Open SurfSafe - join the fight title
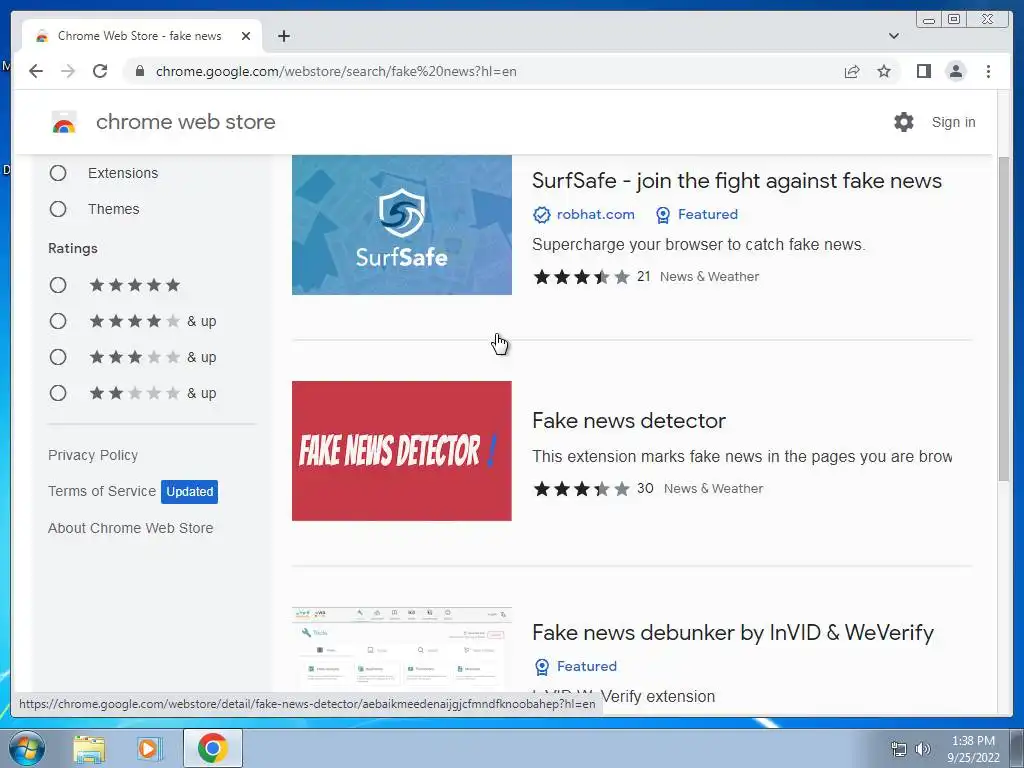The width and height of the screenshot is (1024, 768). click(737, 181)
